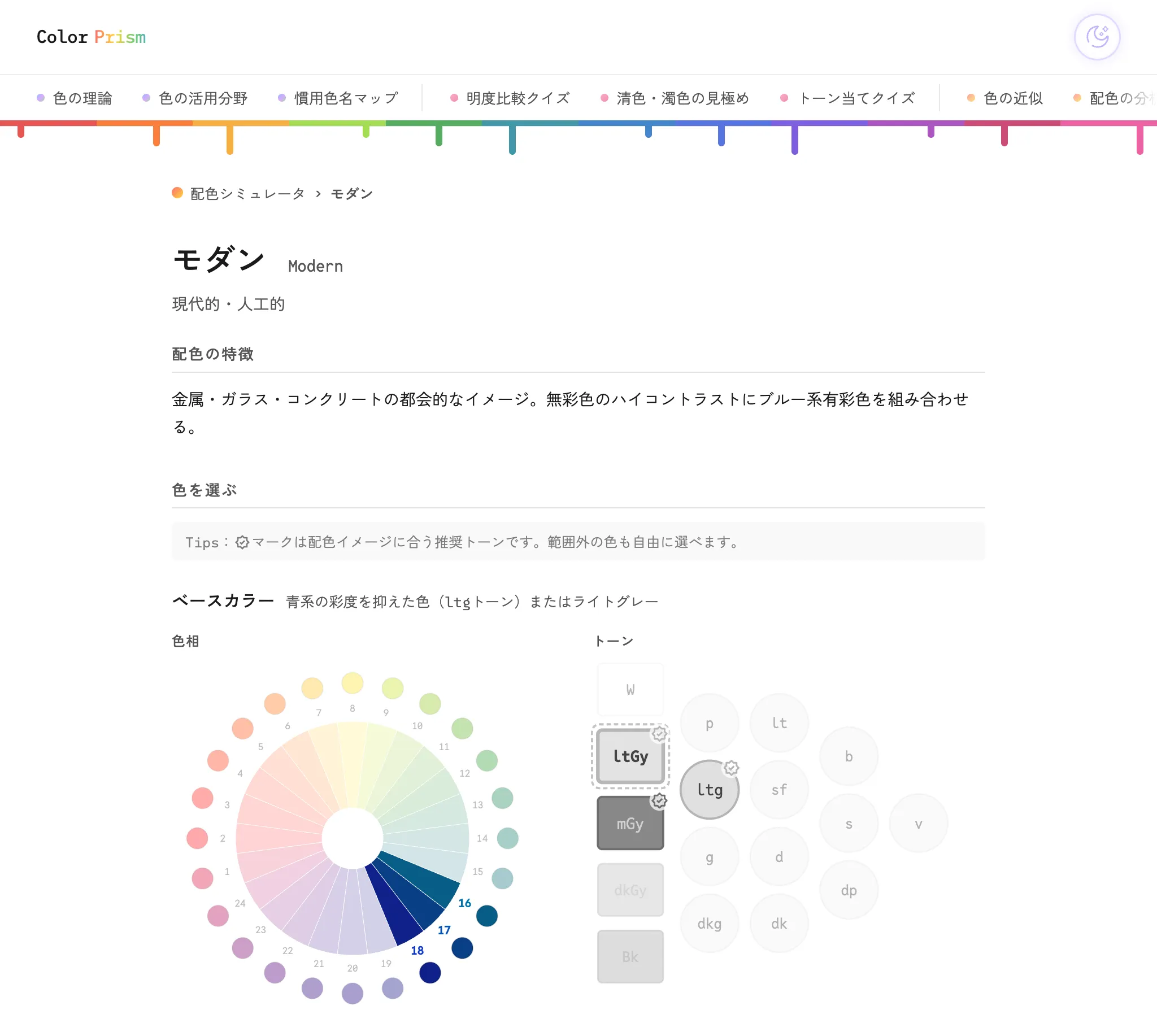Select the sf soft tone circle
1157x1036 pixels.
coord(779,790)
